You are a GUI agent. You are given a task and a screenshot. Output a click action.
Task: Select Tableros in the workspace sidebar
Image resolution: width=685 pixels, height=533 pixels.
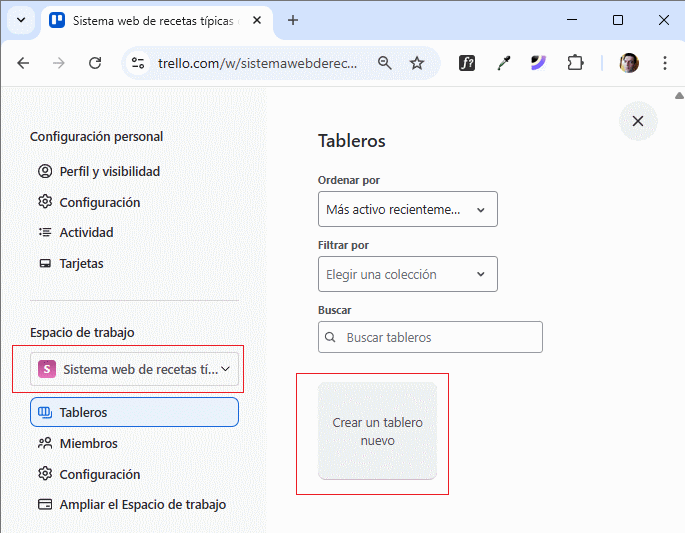pos(134,412)
